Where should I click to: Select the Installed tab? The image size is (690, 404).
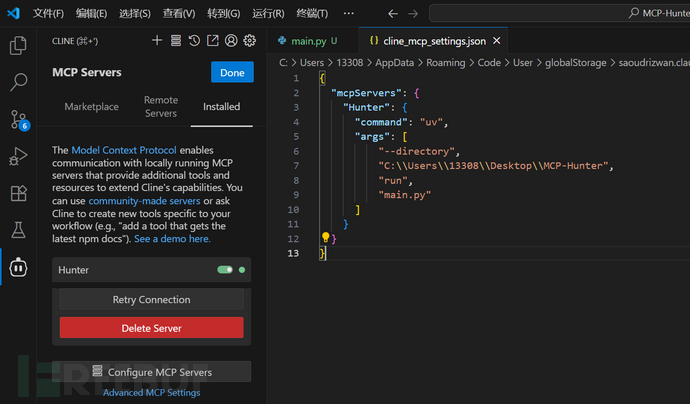(x=221, y=107)
